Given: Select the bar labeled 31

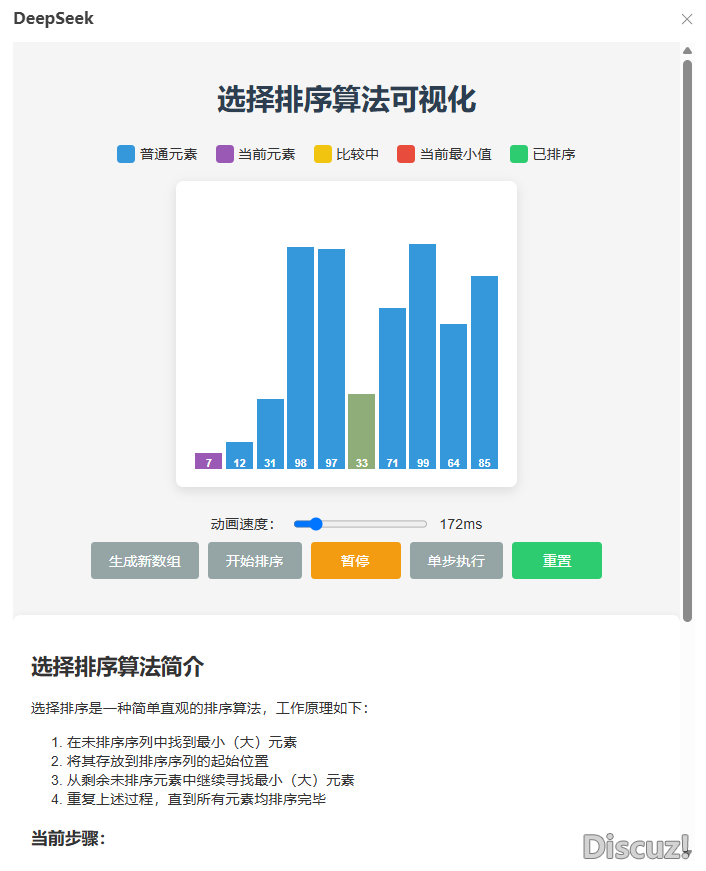Looking at the screenshot, I should point(270,434).
